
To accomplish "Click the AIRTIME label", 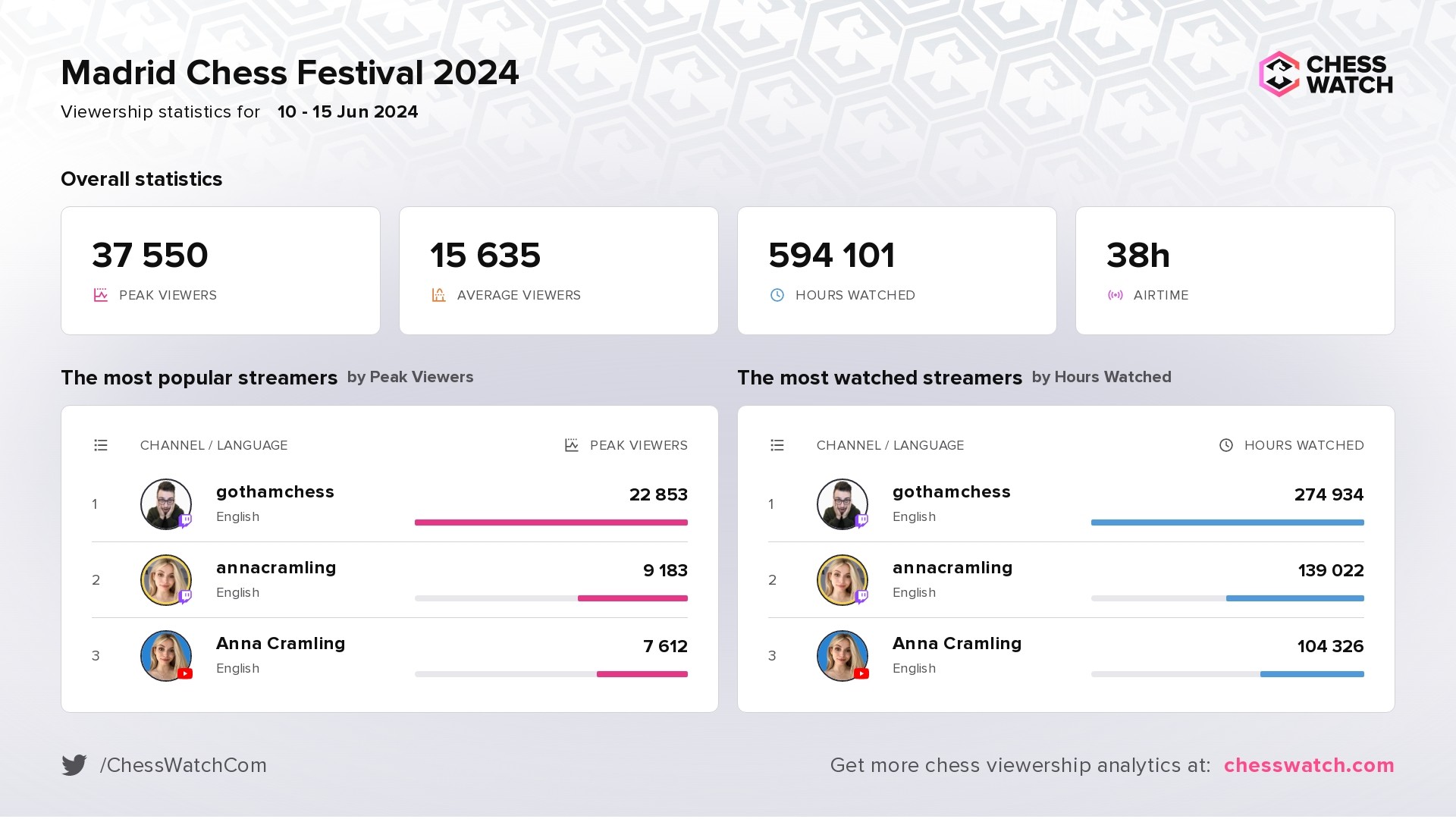I will pos(1161,295).
